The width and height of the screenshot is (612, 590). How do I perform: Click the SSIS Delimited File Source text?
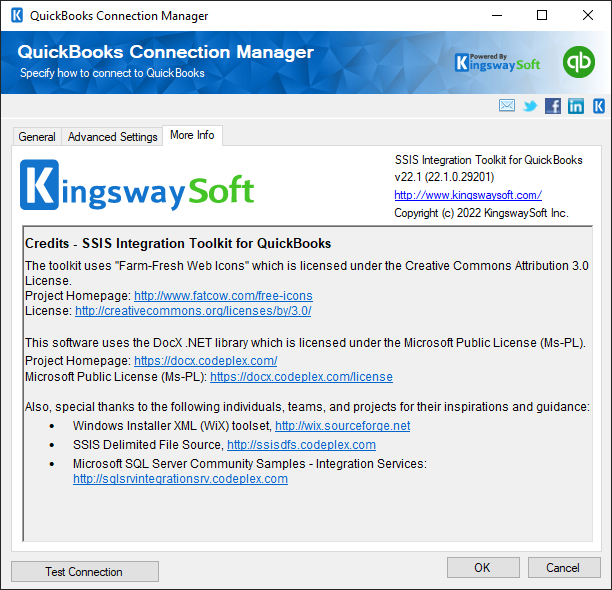click(148, 444)
